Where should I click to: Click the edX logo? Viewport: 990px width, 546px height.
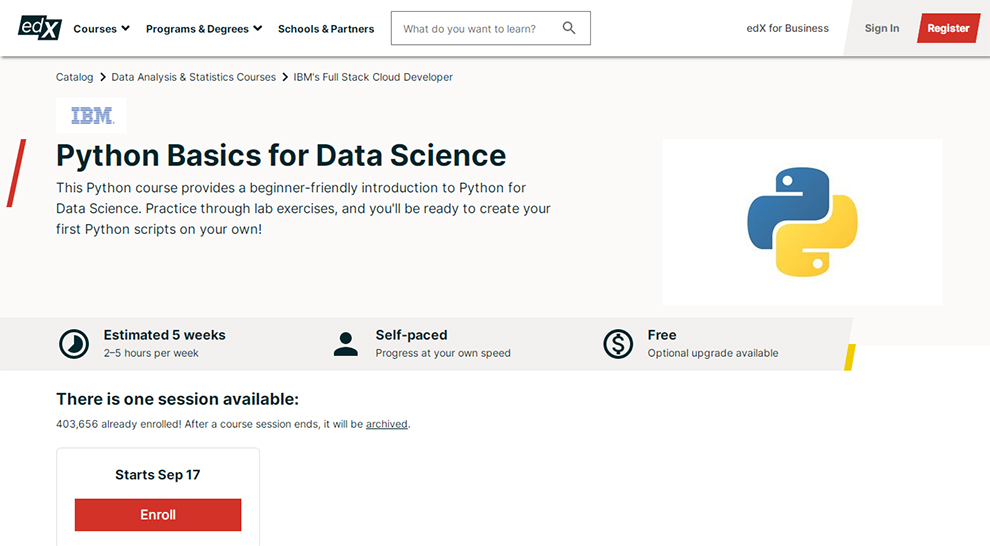click(40, 28)
